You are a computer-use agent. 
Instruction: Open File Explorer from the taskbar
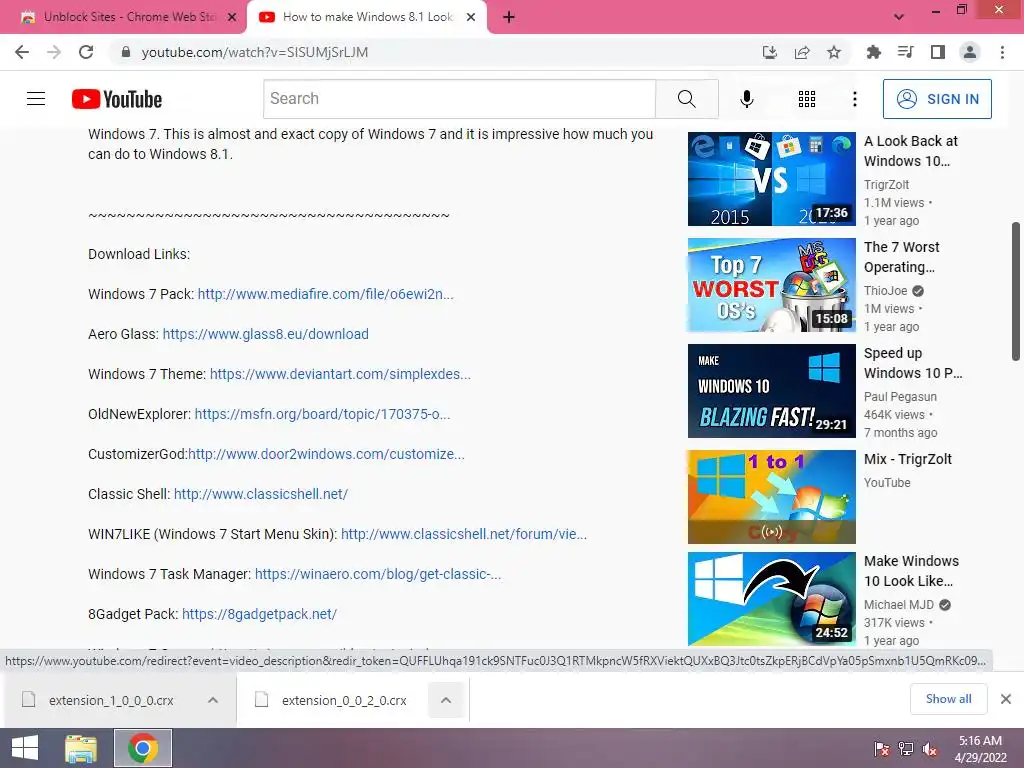(81, 748)
